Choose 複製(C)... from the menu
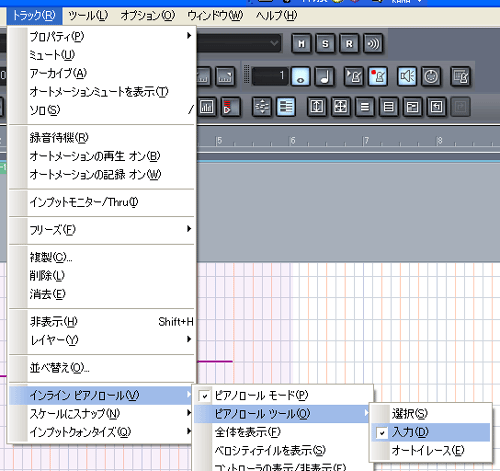The image size is (500, 471). click(x=102, y=257)
